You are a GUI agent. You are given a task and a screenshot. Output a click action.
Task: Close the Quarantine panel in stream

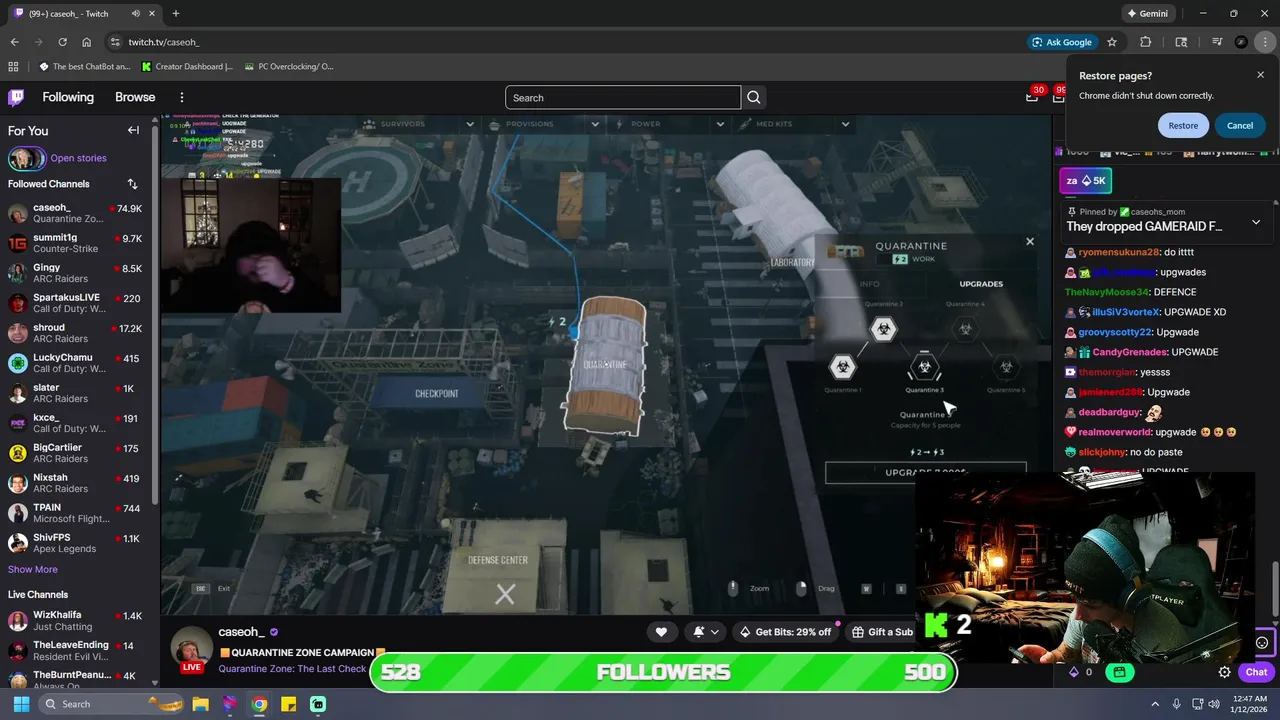1029,241
